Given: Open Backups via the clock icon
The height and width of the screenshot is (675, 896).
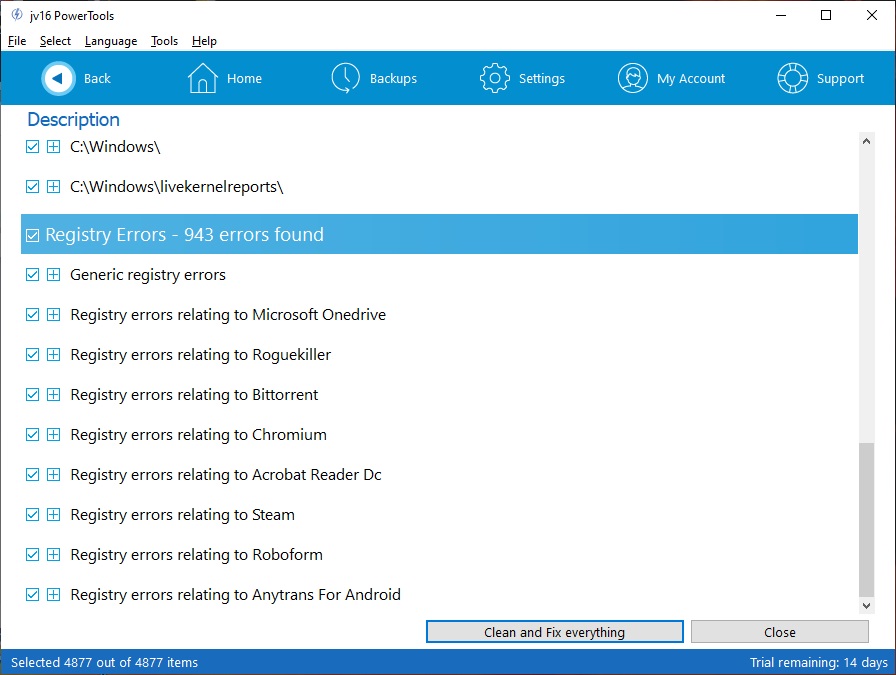Looking at the screenshot, I should [x=345, y=78].
